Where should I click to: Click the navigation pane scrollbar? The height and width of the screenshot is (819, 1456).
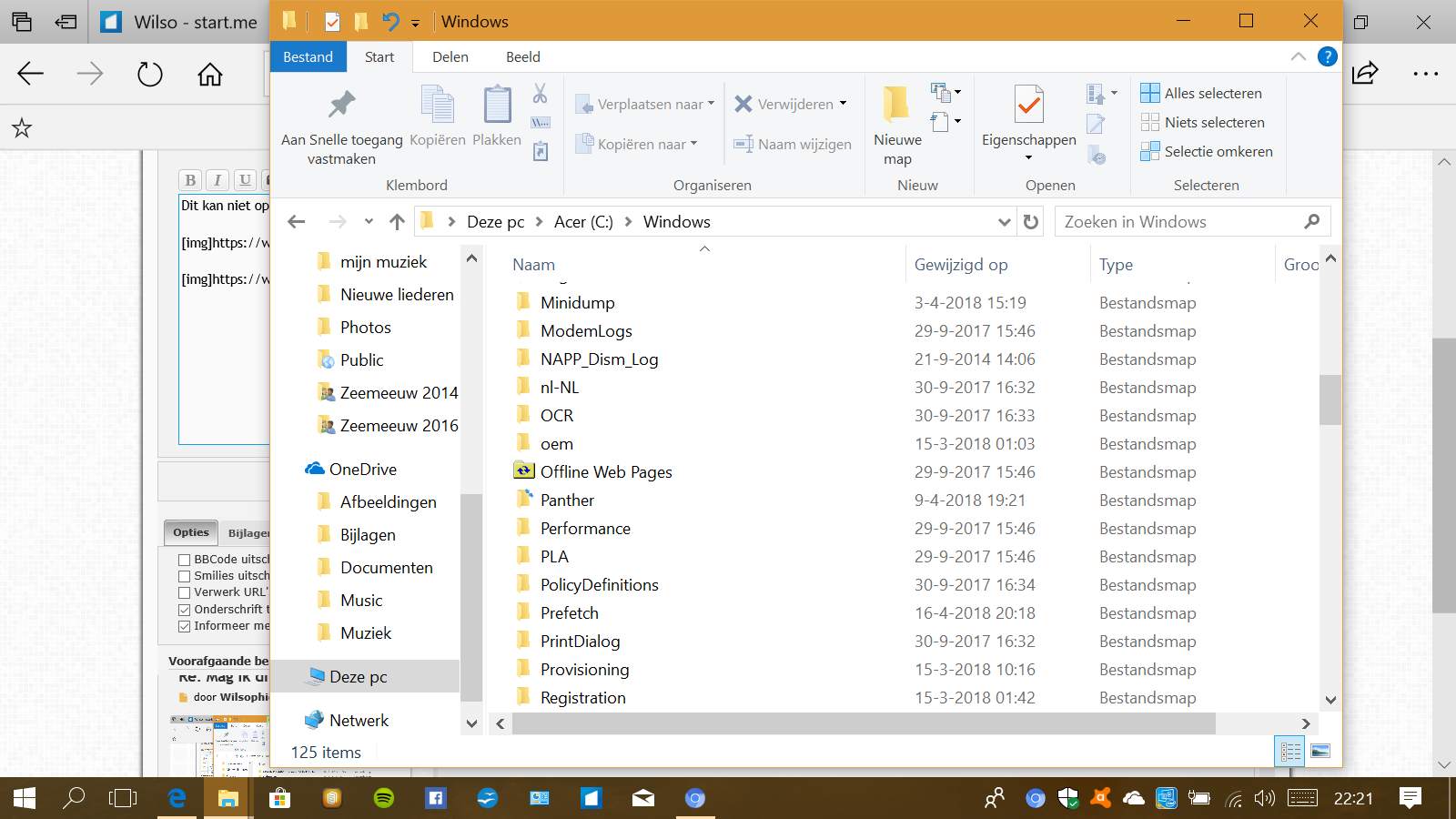pyautogui.click(x=471, y=596)
